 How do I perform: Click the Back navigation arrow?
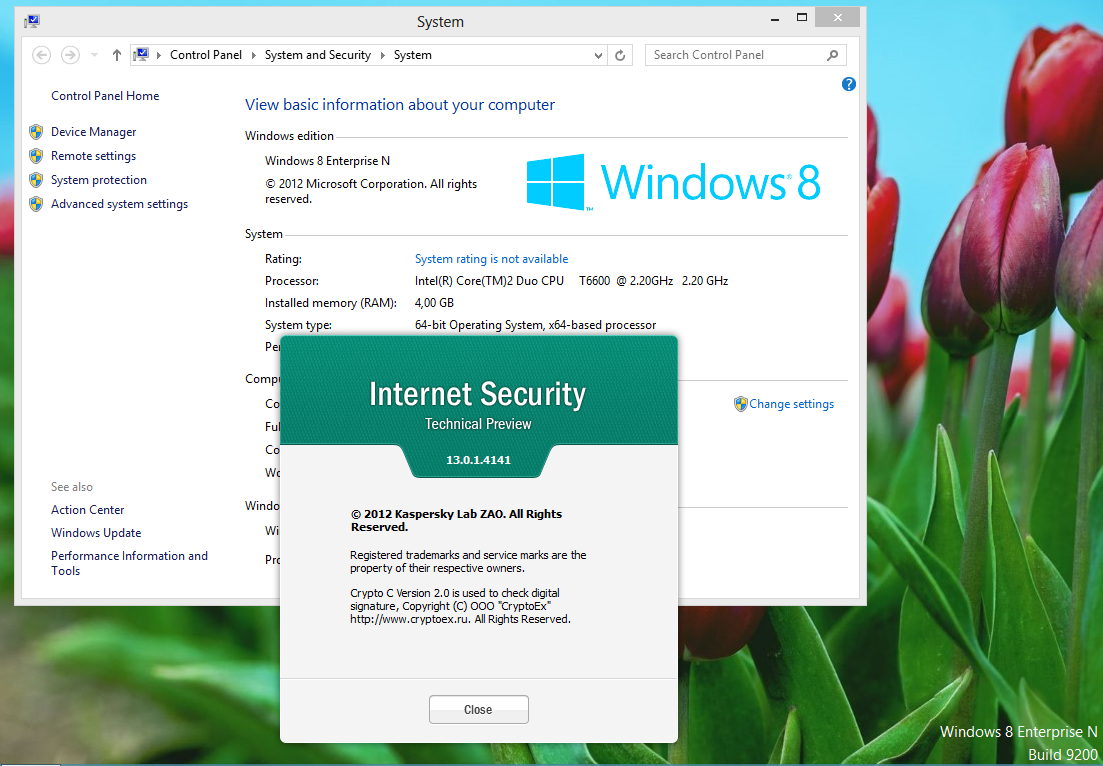pyautogui.click(x=42, y=55)
